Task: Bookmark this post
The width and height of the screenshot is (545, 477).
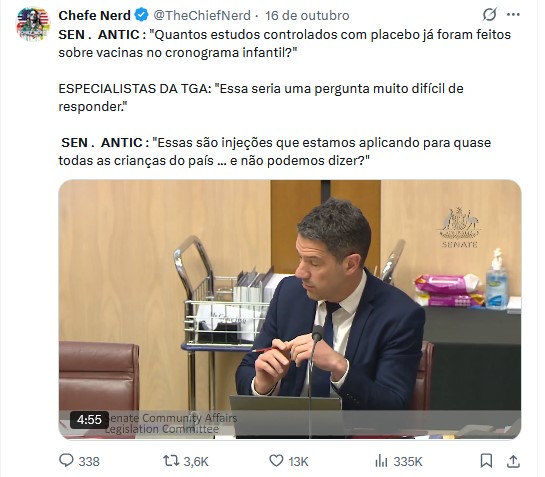Action: pyautogui.click(x=486, y=461)
